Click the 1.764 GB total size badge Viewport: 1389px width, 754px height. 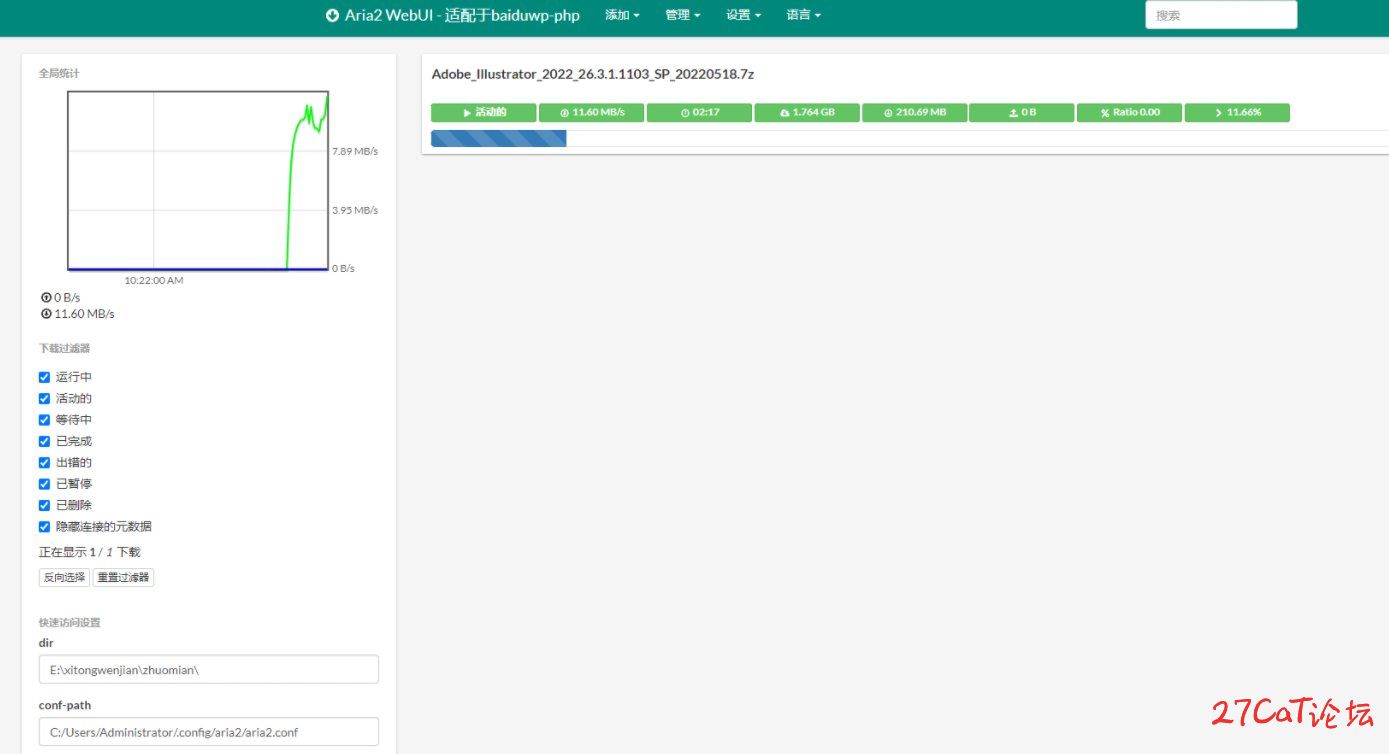point(807,112)
